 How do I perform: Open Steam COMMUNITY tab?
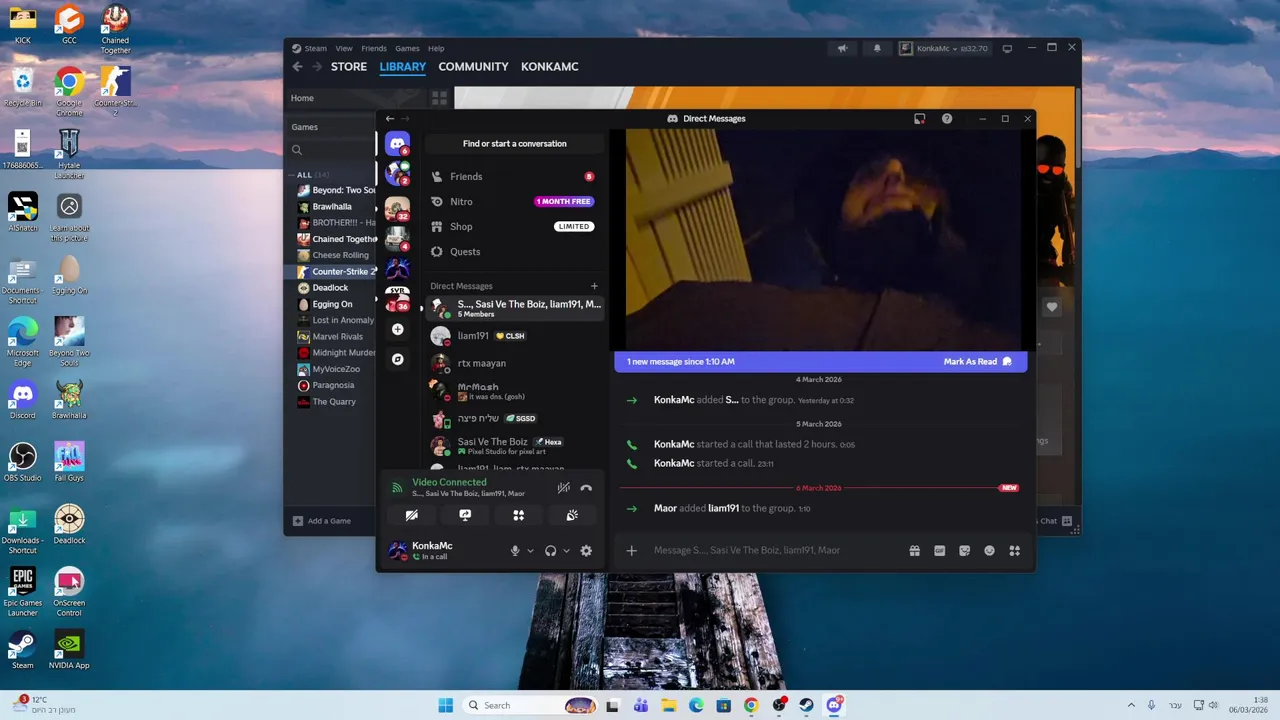pyautogui.click(x=473, y=67)
